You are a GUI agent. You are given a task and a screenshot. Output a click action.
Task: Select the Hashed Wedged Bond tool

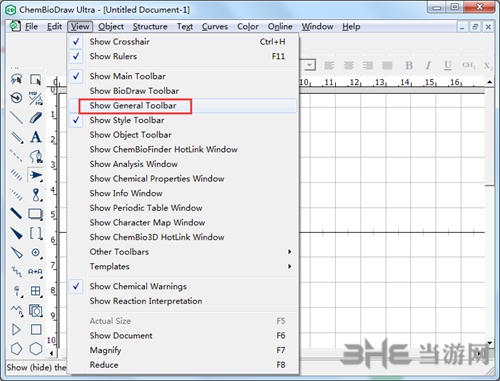(x=16, y=194)
